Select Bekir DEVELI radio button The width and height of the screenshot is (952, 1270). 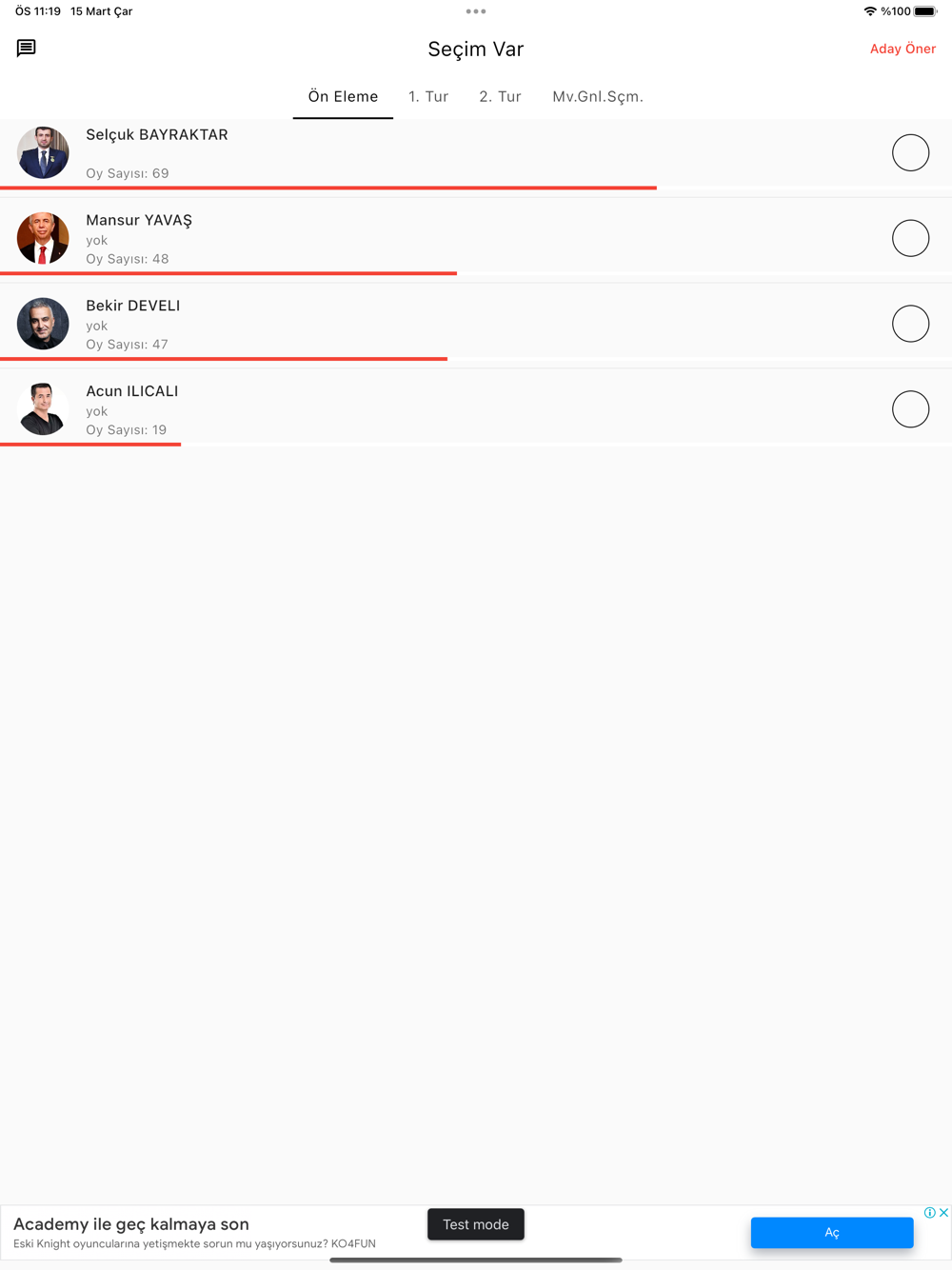coord(910,324)
